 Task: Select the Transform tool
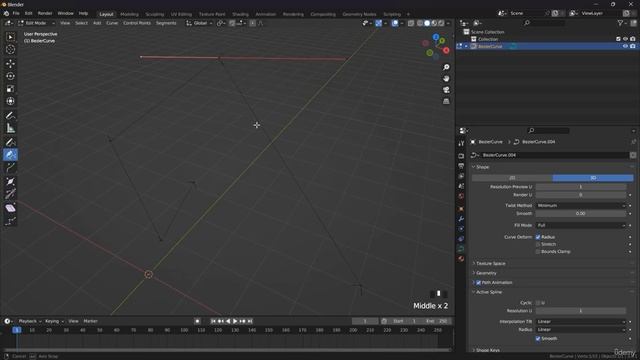[11, 101]
